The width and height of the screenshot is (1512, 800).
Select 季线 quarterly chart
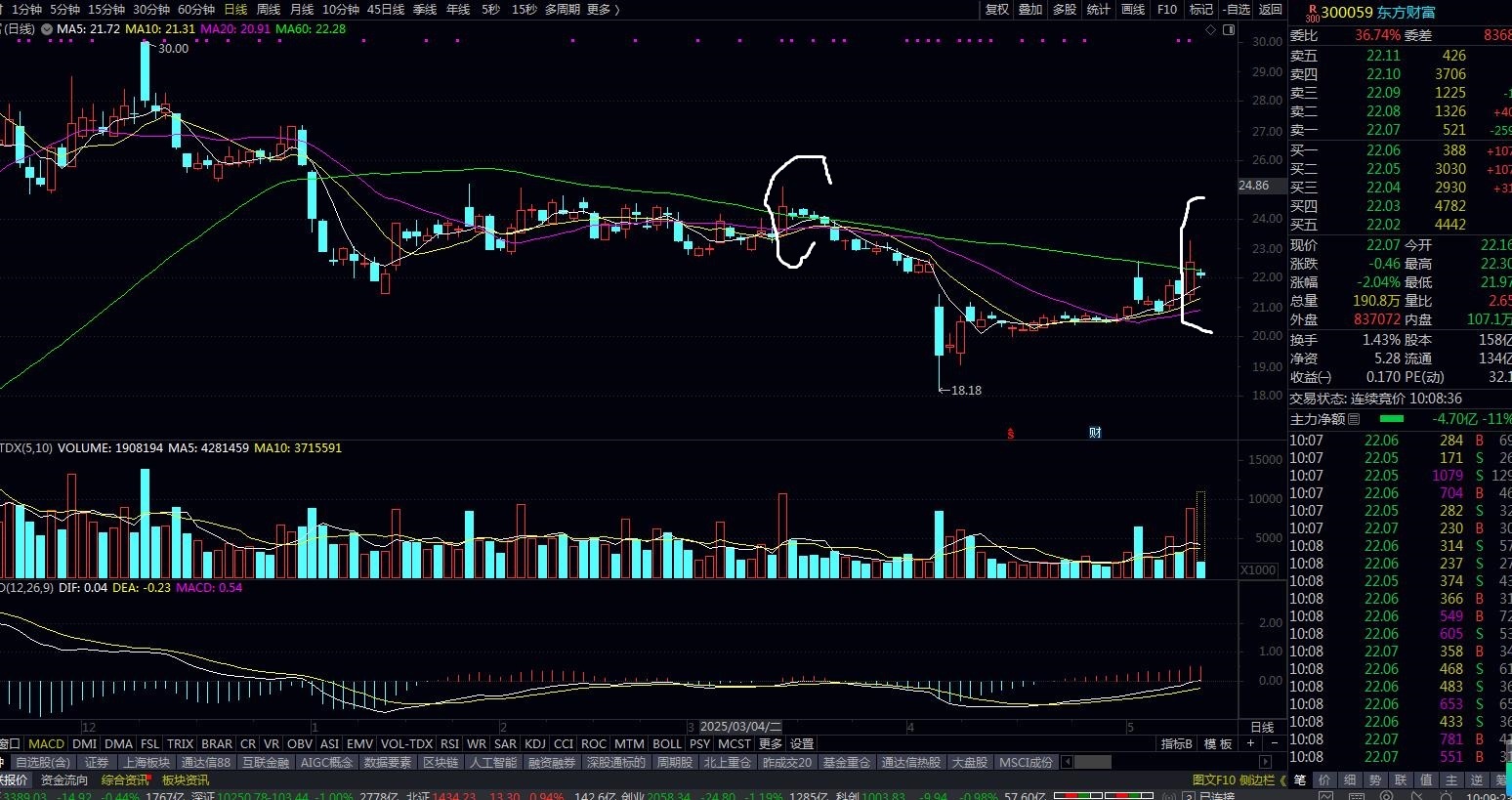pos(425,9)
